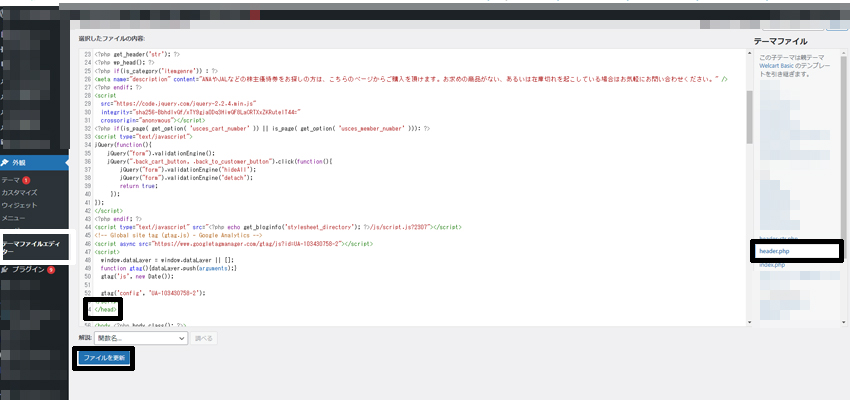The image size is (850, 400).
Task: Click the 調べる lookup button
Action: coord(204,338)
